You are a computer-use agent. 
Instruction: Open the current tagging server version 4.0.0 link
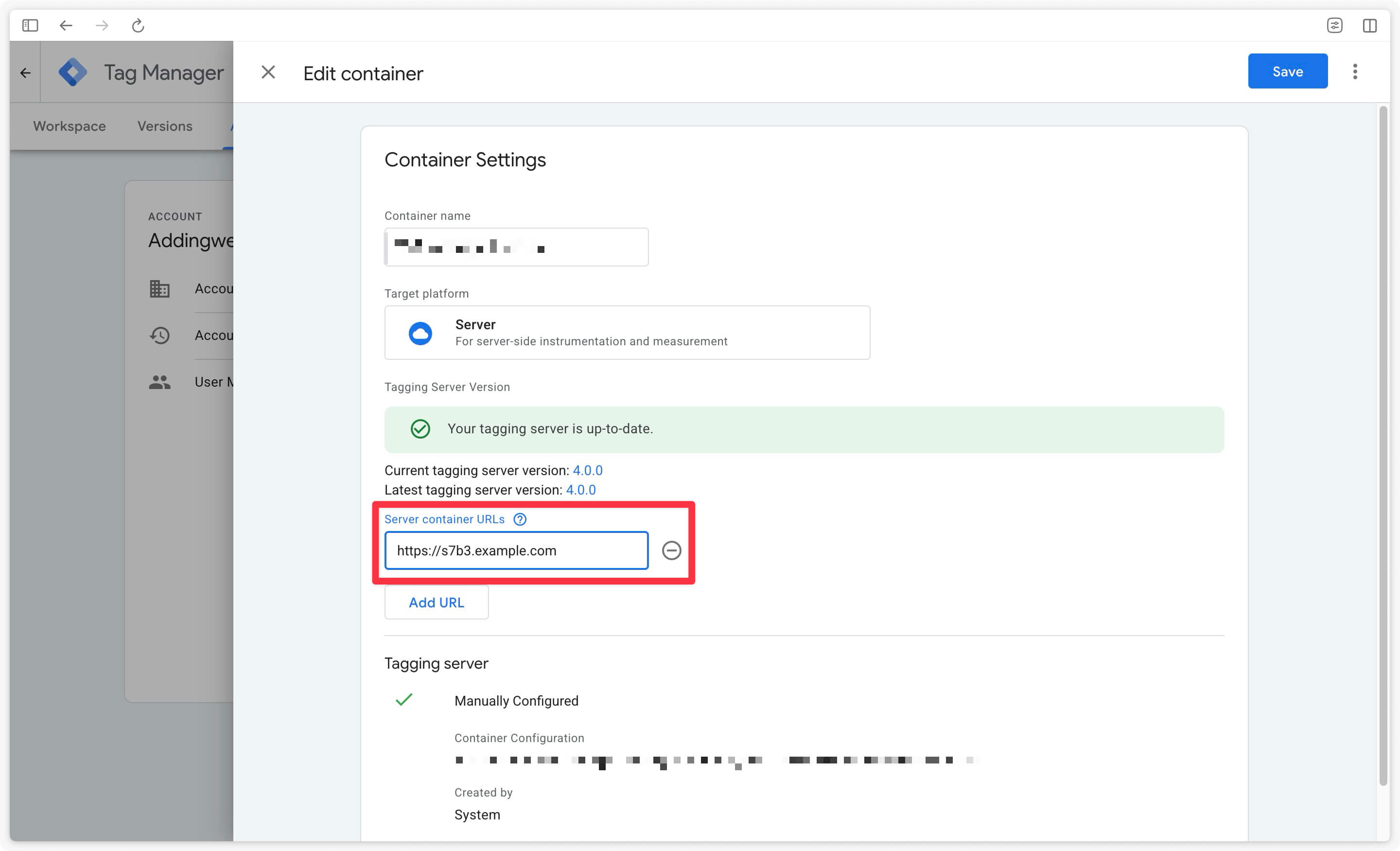click(588, 470)
